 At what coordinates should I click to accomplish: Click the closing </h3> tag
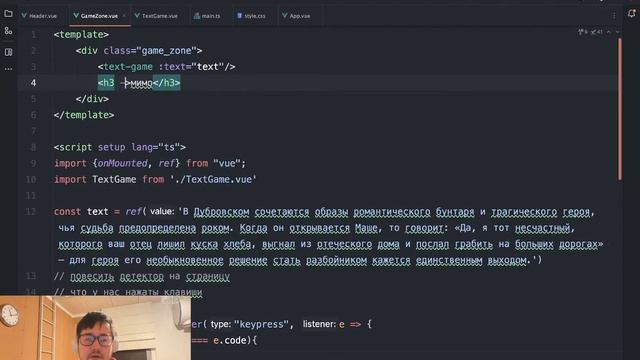pos(167,83)
